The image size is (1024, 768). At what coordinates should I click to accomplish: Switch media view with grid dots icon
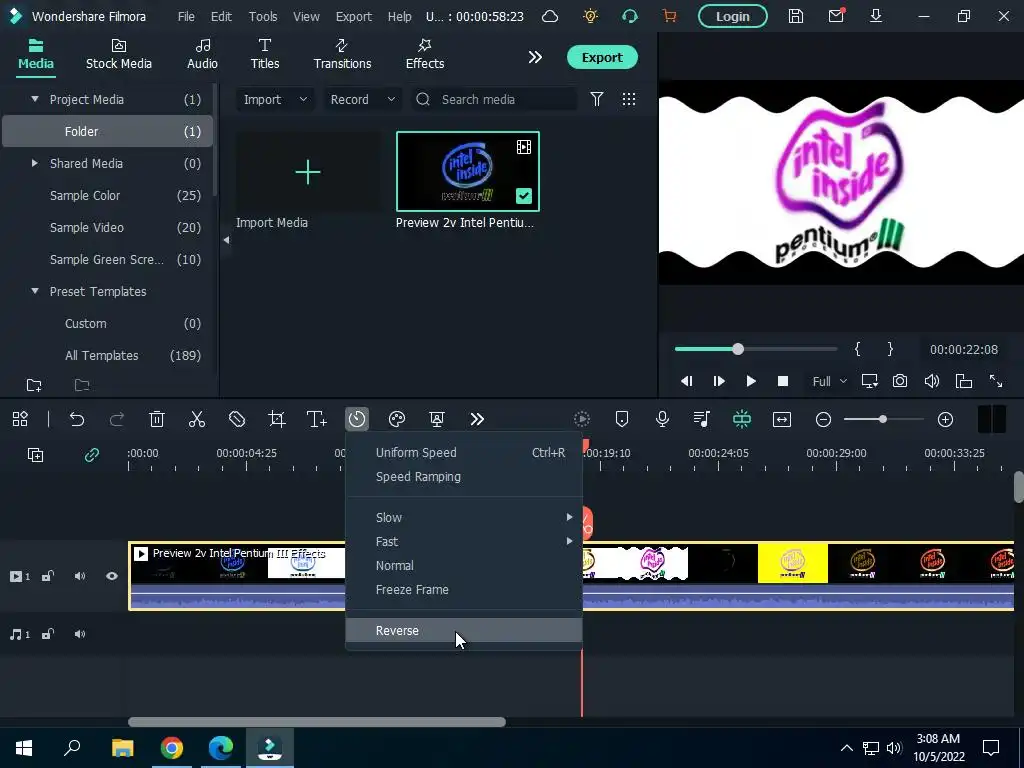pyautogui.click(x=629, y=99)
